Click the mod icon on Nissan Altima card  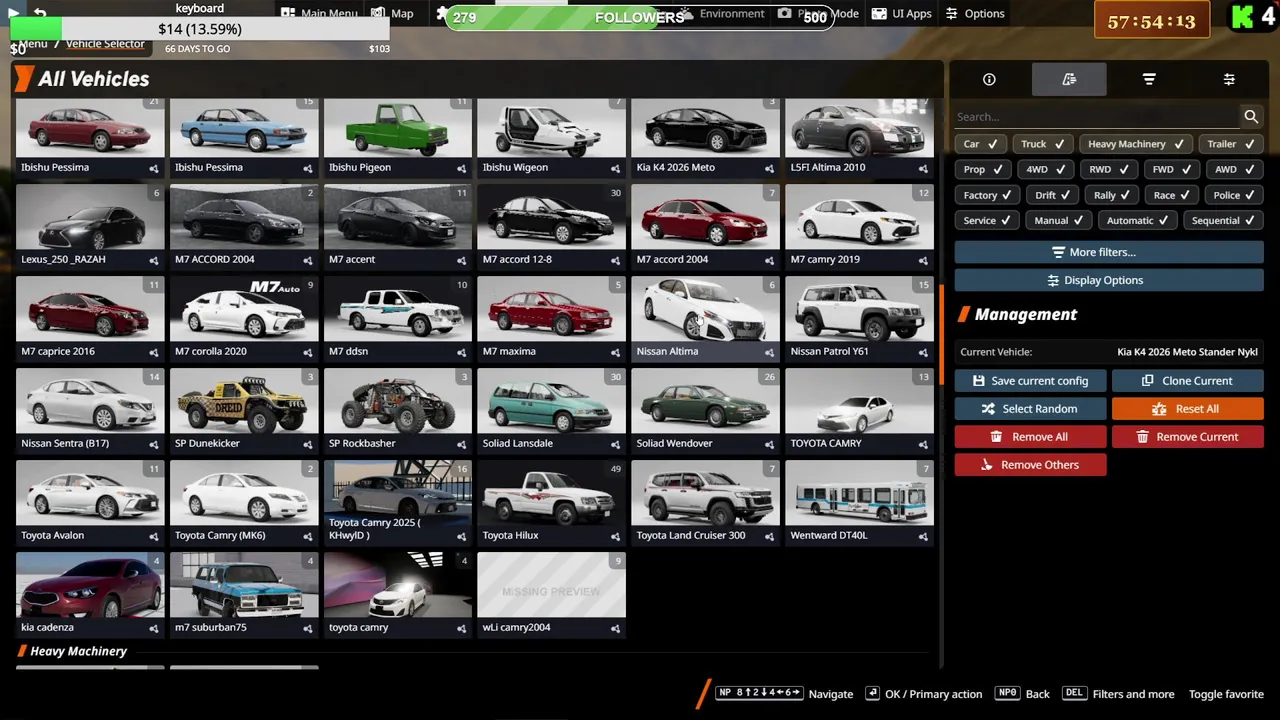pos(769,352)
